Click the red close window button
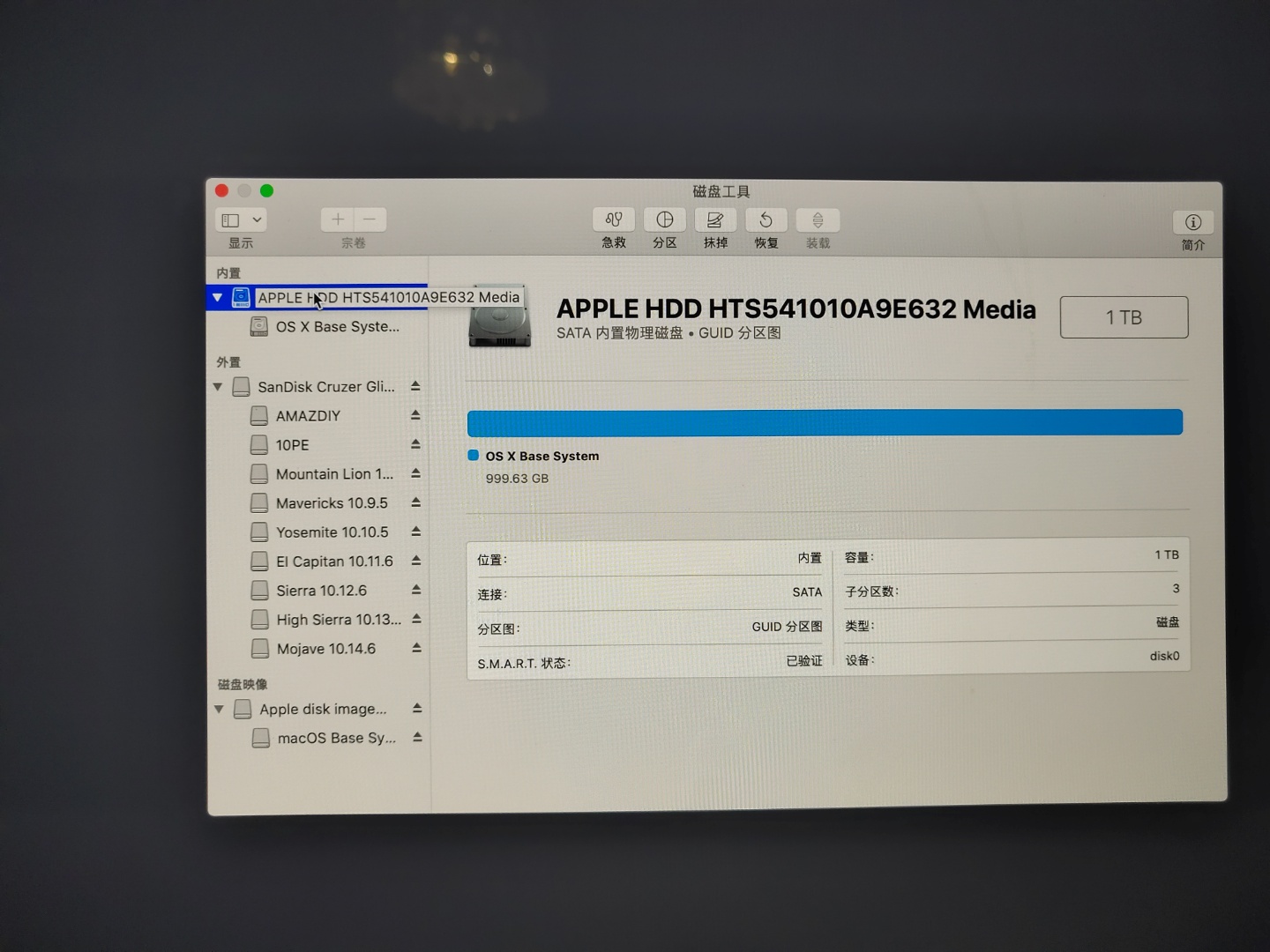The width and height of the screenshot is (1270, 952). click(x=222, y=190)
